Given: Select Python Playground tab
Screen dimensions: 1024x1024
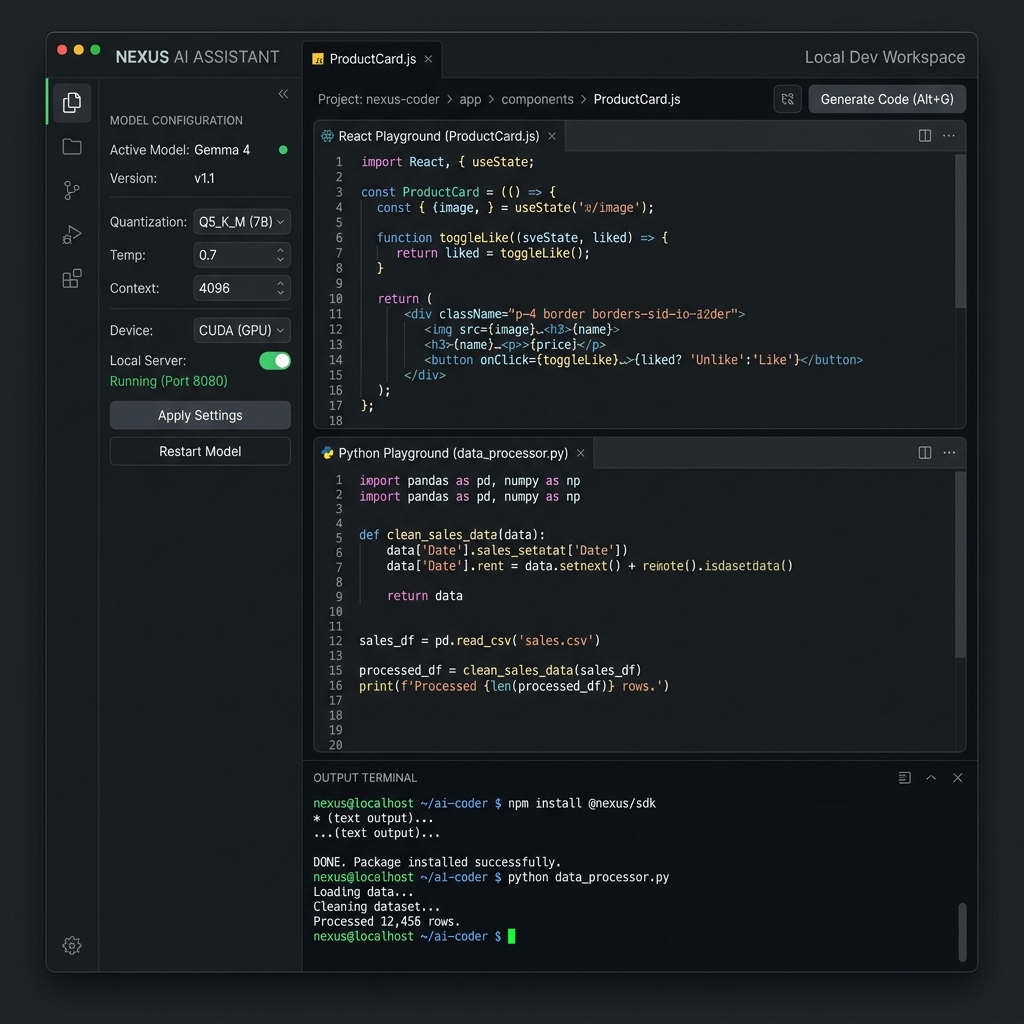Looking at the screenshot, I should tap(453, 453).
